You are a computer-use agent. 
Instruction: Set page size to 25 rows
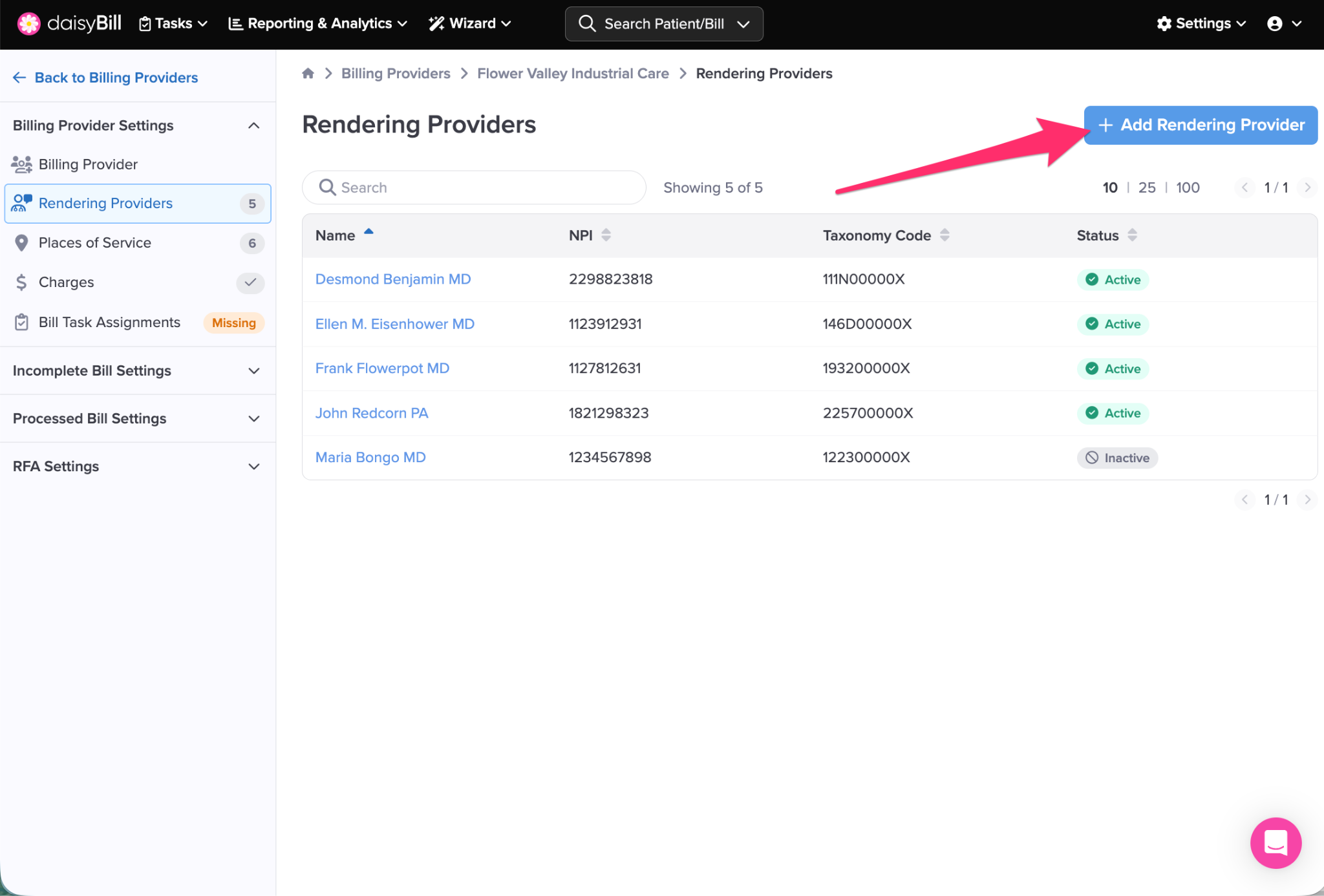[1146, 187]
